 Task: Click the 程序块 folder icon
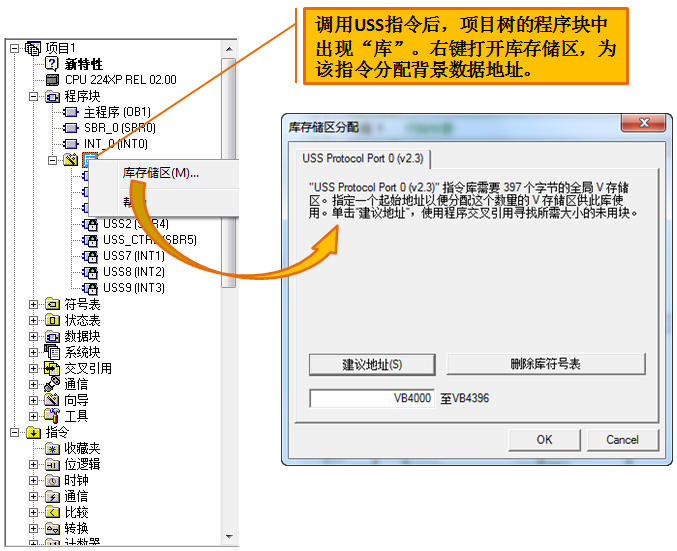pyautogui.click(x=52, y=96)
